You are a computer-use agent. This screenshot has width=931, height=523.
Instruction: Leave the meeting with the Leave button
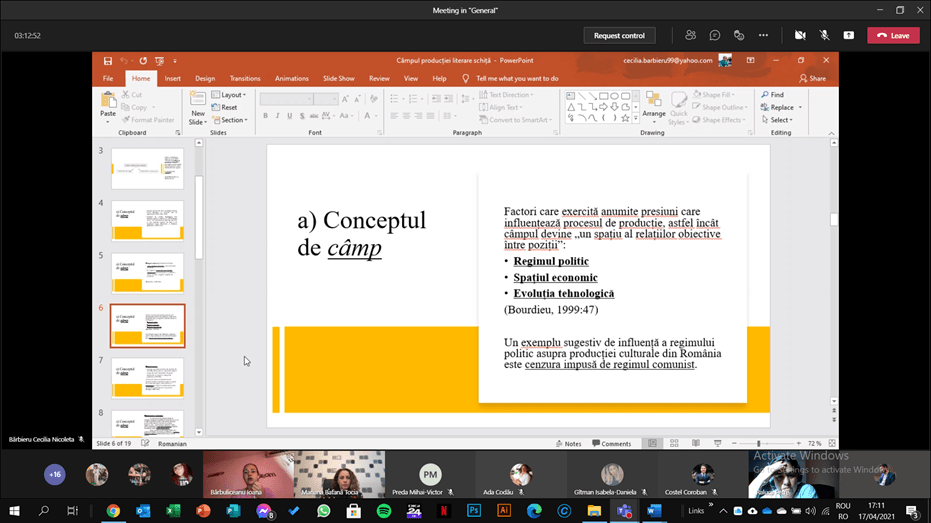click(892, 35)
